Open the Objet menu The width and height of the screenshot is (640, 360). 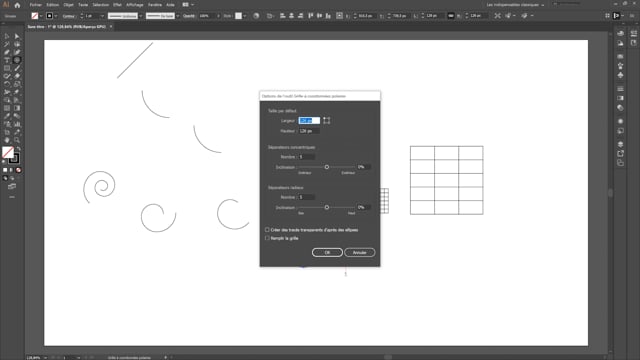pyautogui.click(x=69, y=5)
